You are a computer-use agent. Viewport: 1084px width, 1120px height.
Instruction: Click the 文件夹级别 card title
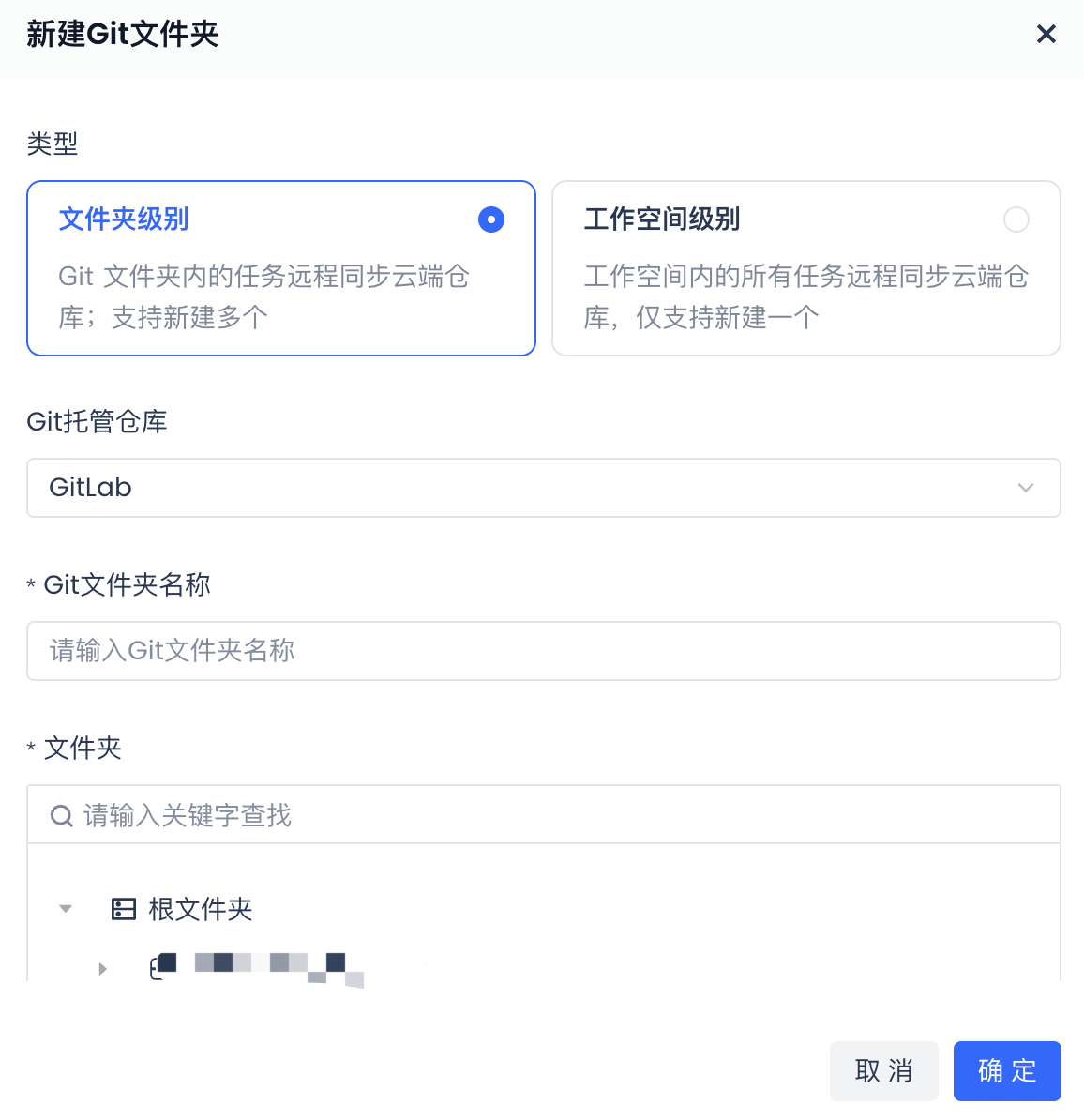pos(124,219)
